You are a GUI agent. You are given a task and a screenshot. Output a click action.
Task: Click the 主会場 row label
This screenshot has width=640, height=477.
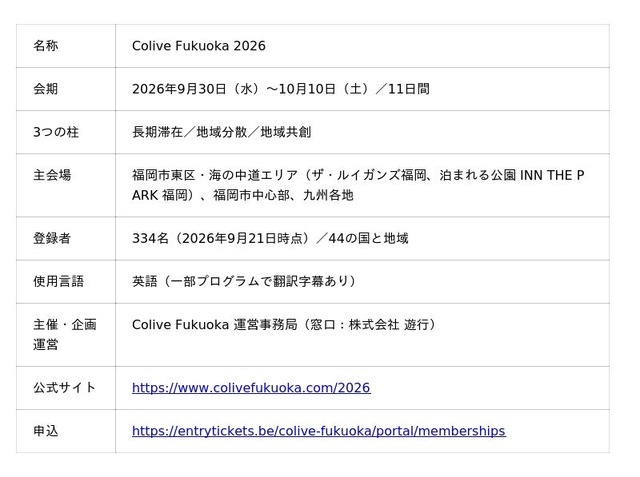point(52,175)
